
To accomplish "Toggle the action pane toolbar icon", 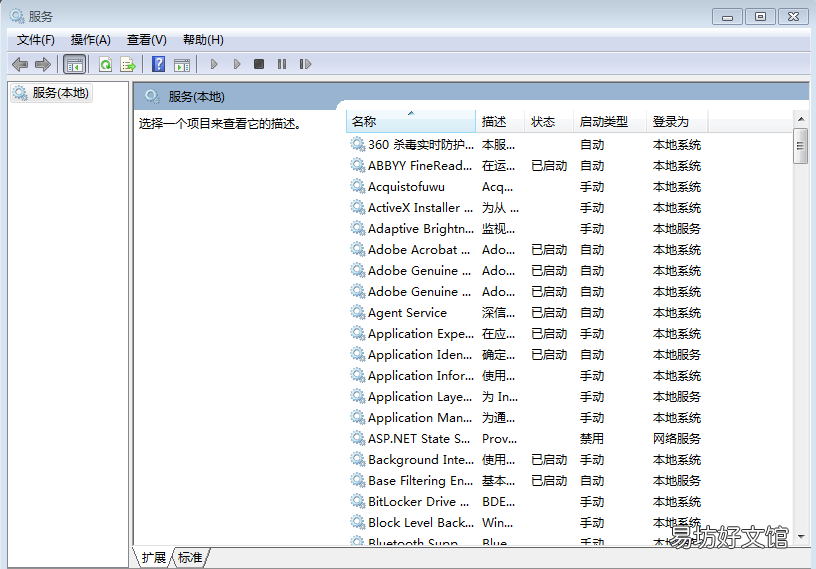I will tap(182, 65).
